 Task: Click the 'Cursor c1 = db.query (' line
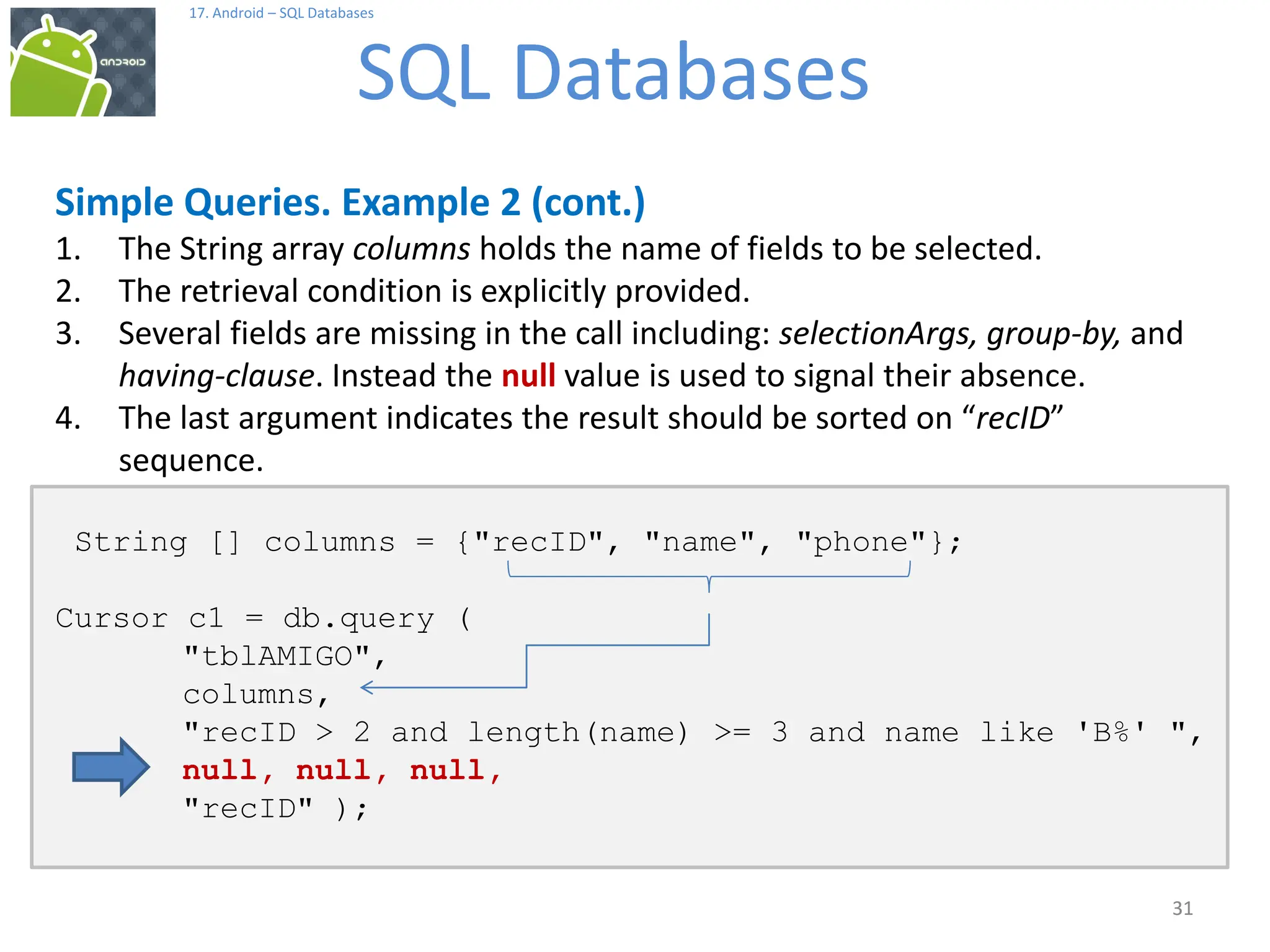264,619
